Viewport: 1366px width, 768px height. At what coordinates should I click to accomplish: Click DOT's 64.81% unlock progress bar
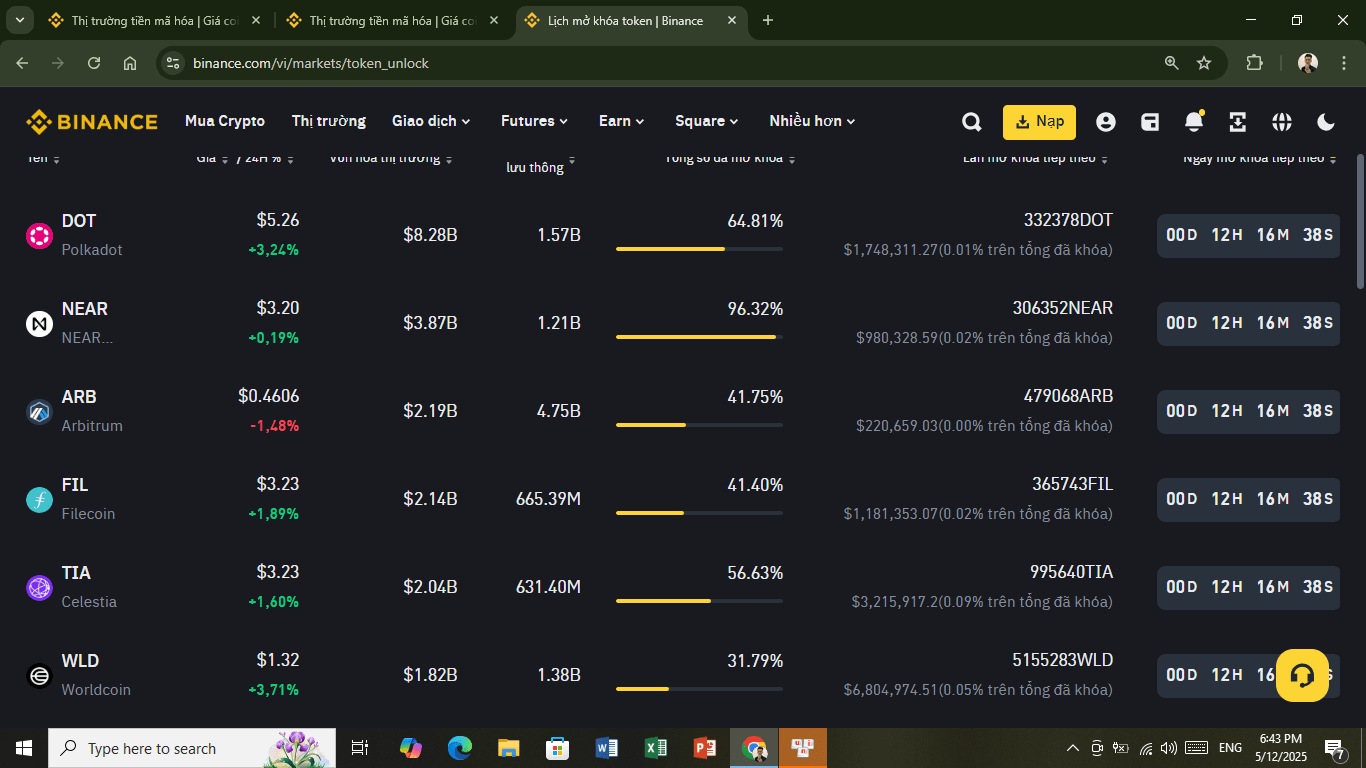(699, 249)
